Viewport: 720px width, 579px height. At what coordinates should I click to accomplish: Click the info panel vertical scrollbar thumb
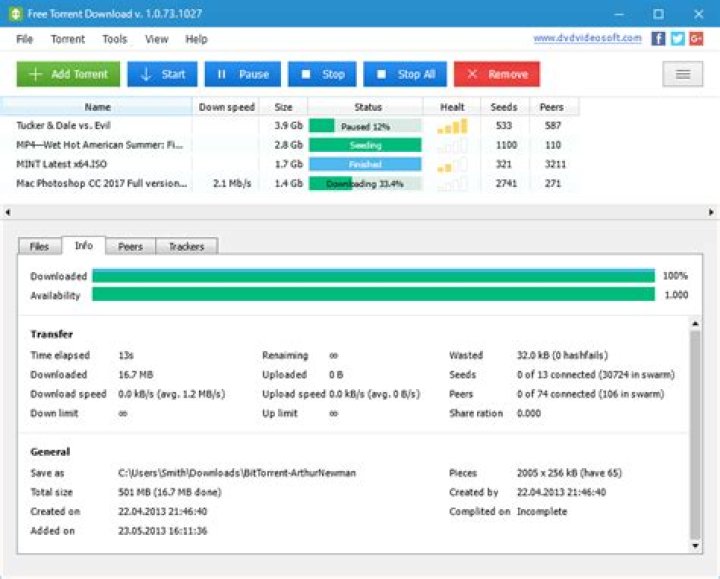(x=695, y=435)
